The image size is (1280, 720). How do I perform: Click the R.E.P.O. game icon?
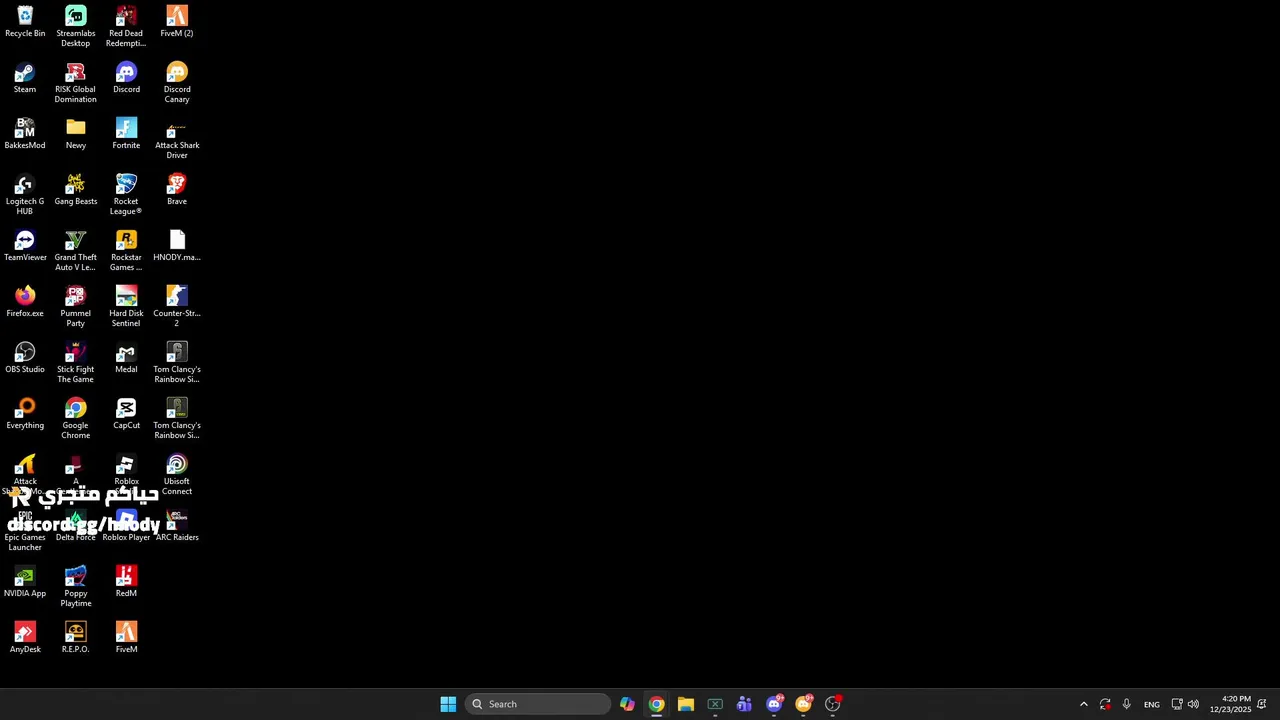click(75, 638)
